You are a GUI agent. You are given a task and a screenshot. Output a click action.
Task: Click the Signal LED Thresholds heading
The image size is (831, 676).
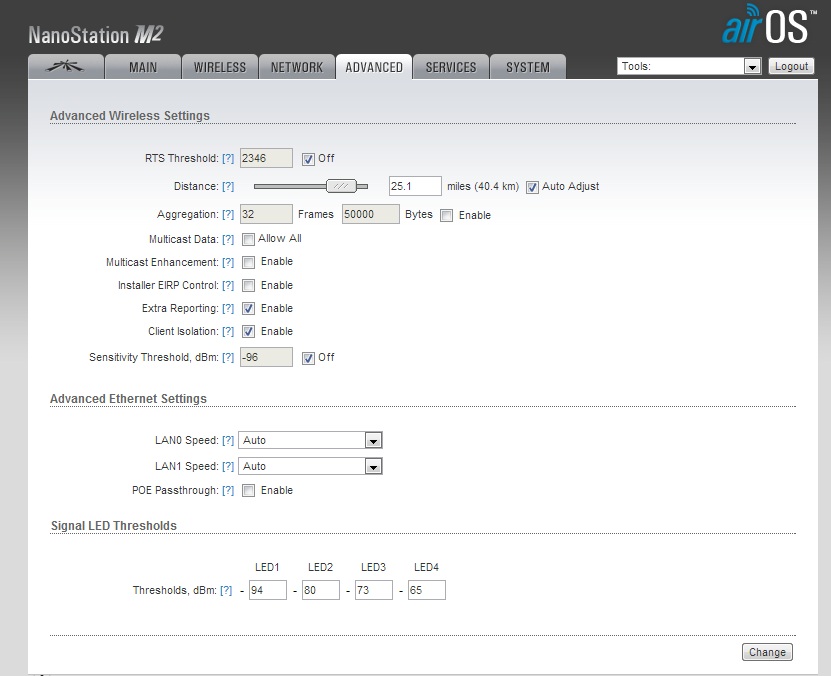[114, 526]
